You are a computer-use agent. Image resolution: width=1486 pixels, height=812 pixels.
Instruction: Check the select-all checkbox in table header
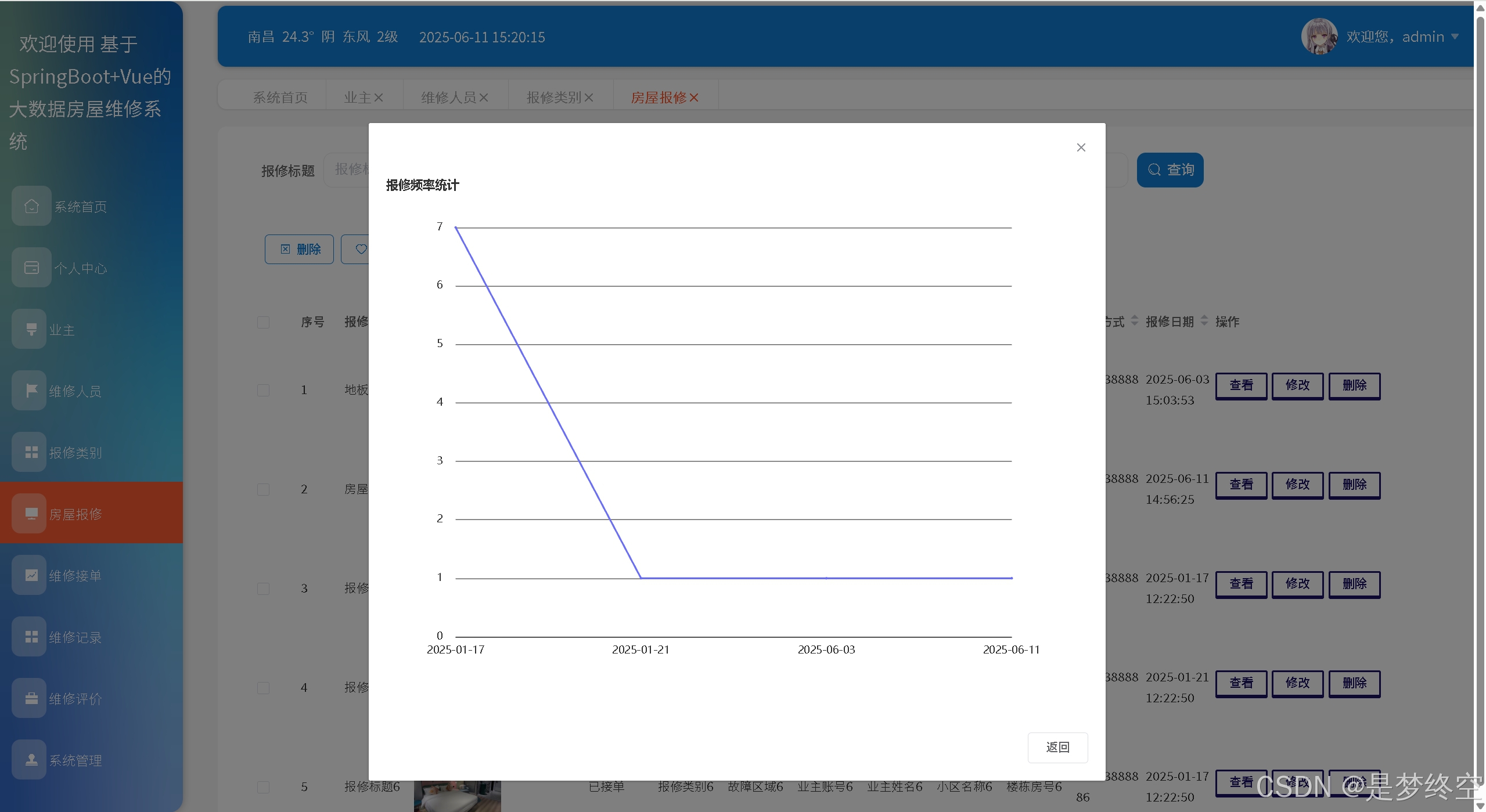coord(263,322)
